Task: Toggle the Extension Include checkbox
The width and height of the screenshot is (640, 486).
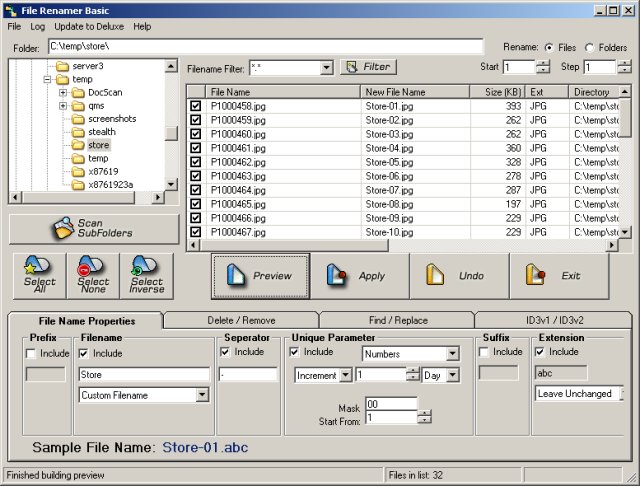Action: [x=540, y=352]
